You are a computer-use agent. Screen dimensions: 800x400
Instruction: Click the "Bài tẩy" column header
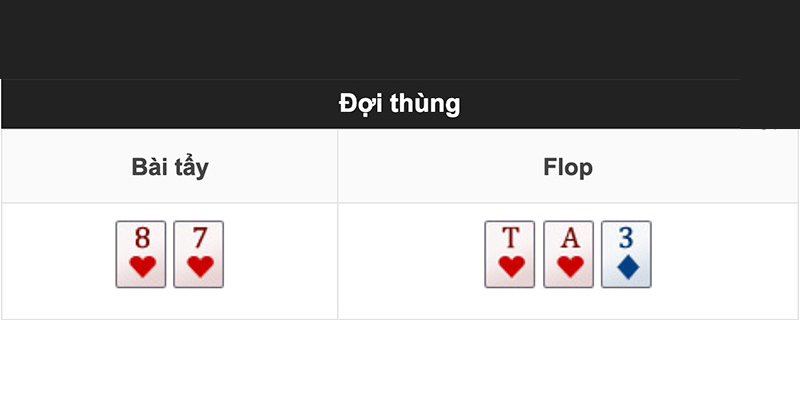[x=170, y=167]
